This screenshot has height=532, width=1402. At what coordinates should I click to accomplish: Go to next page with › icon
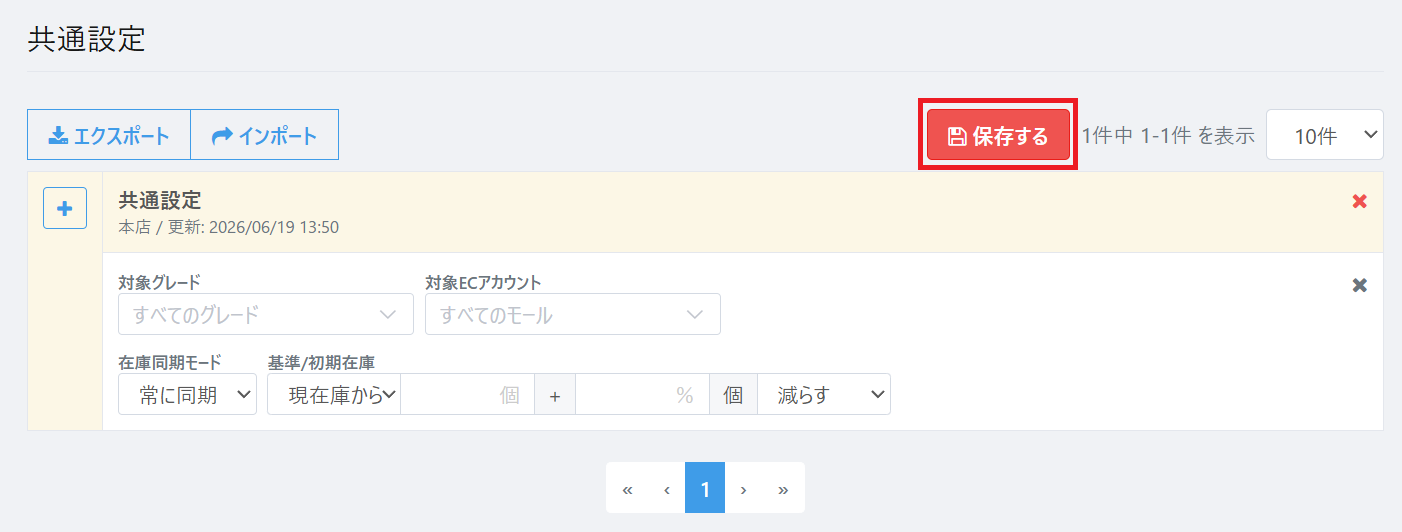click(x=743, y=488)
